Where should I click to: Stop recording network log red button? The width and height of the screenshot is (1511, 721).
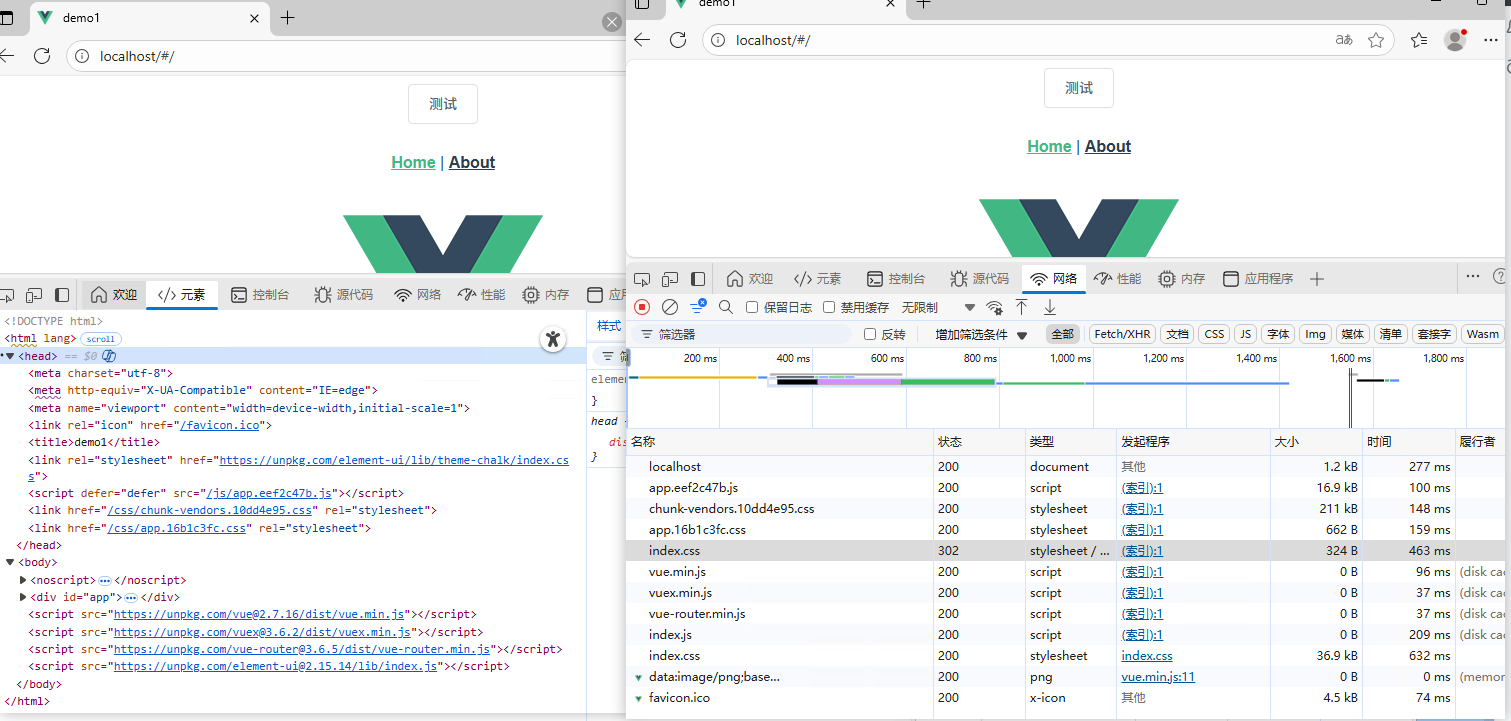(643, 307)
